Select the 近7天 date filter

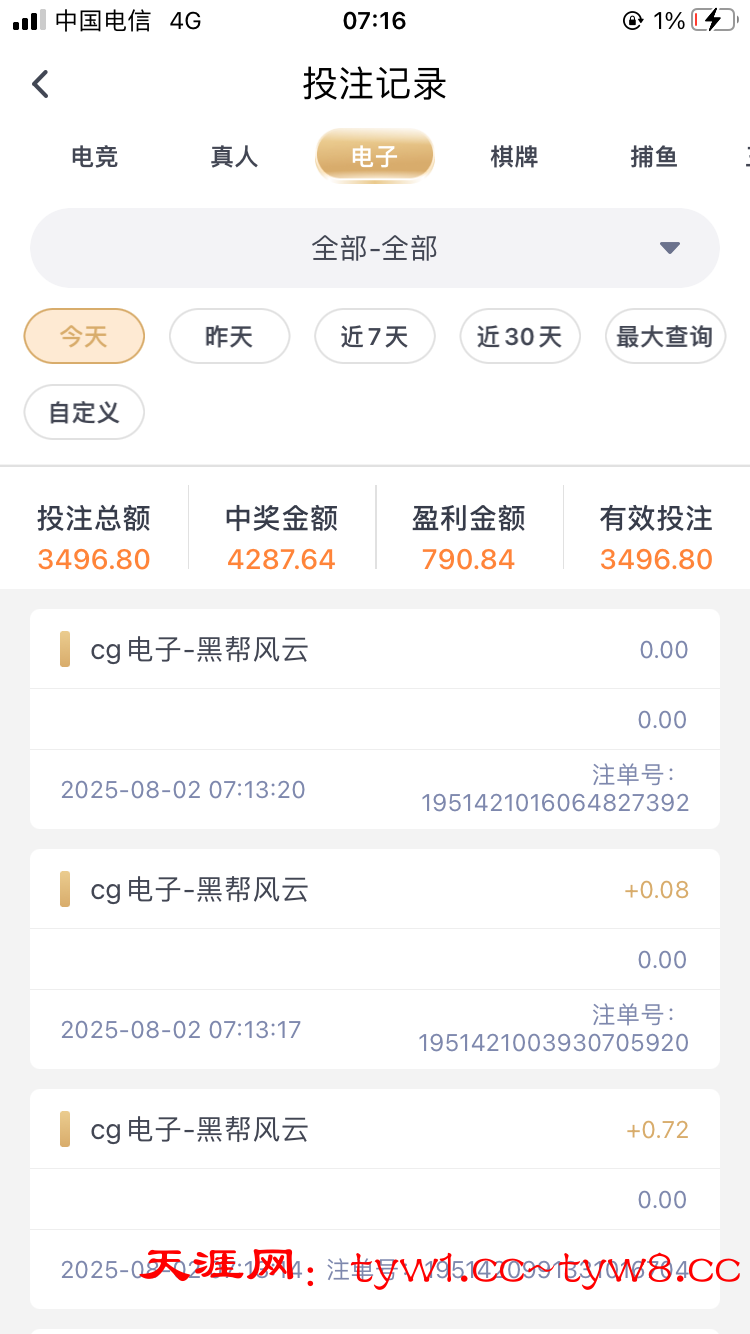[375, 336]
